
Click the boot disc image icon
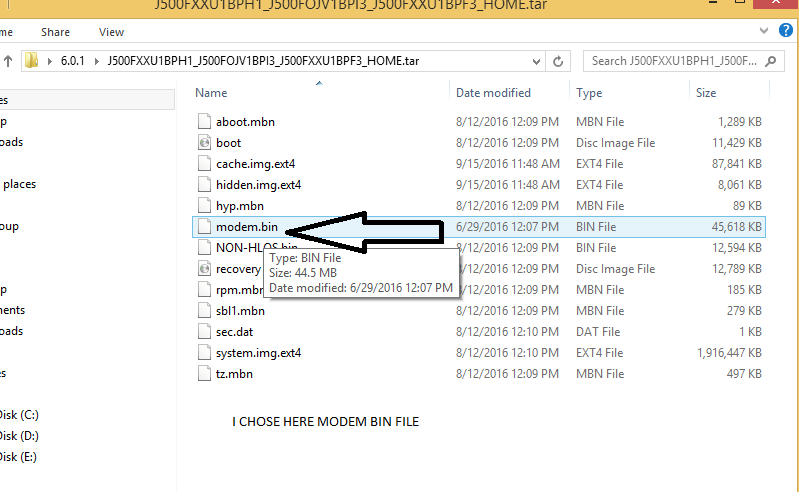[x=204, y=143]
